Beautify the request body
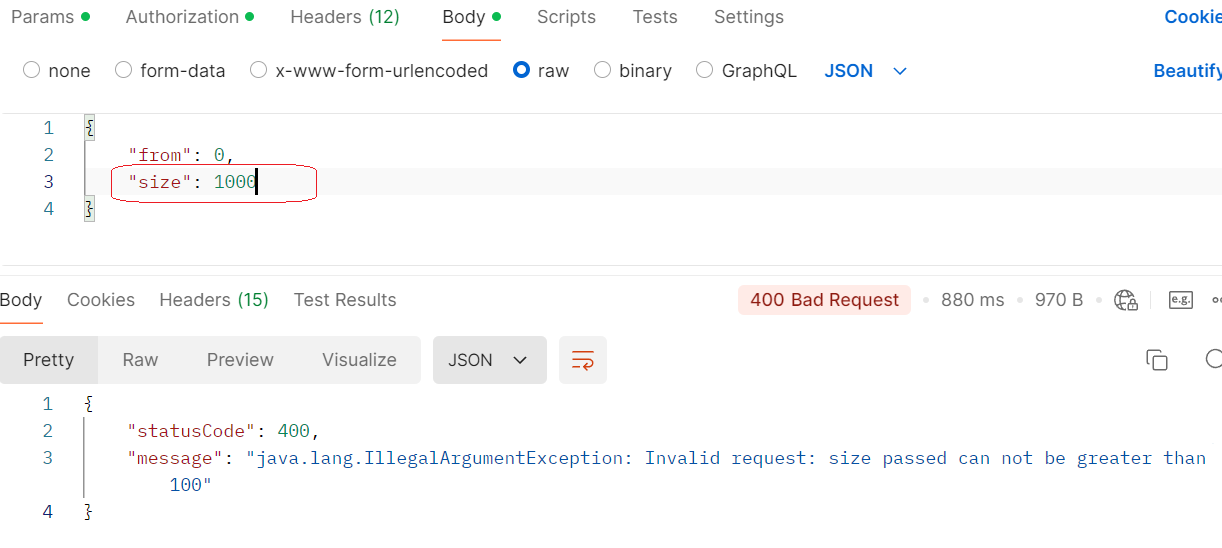 [1187, 71]
